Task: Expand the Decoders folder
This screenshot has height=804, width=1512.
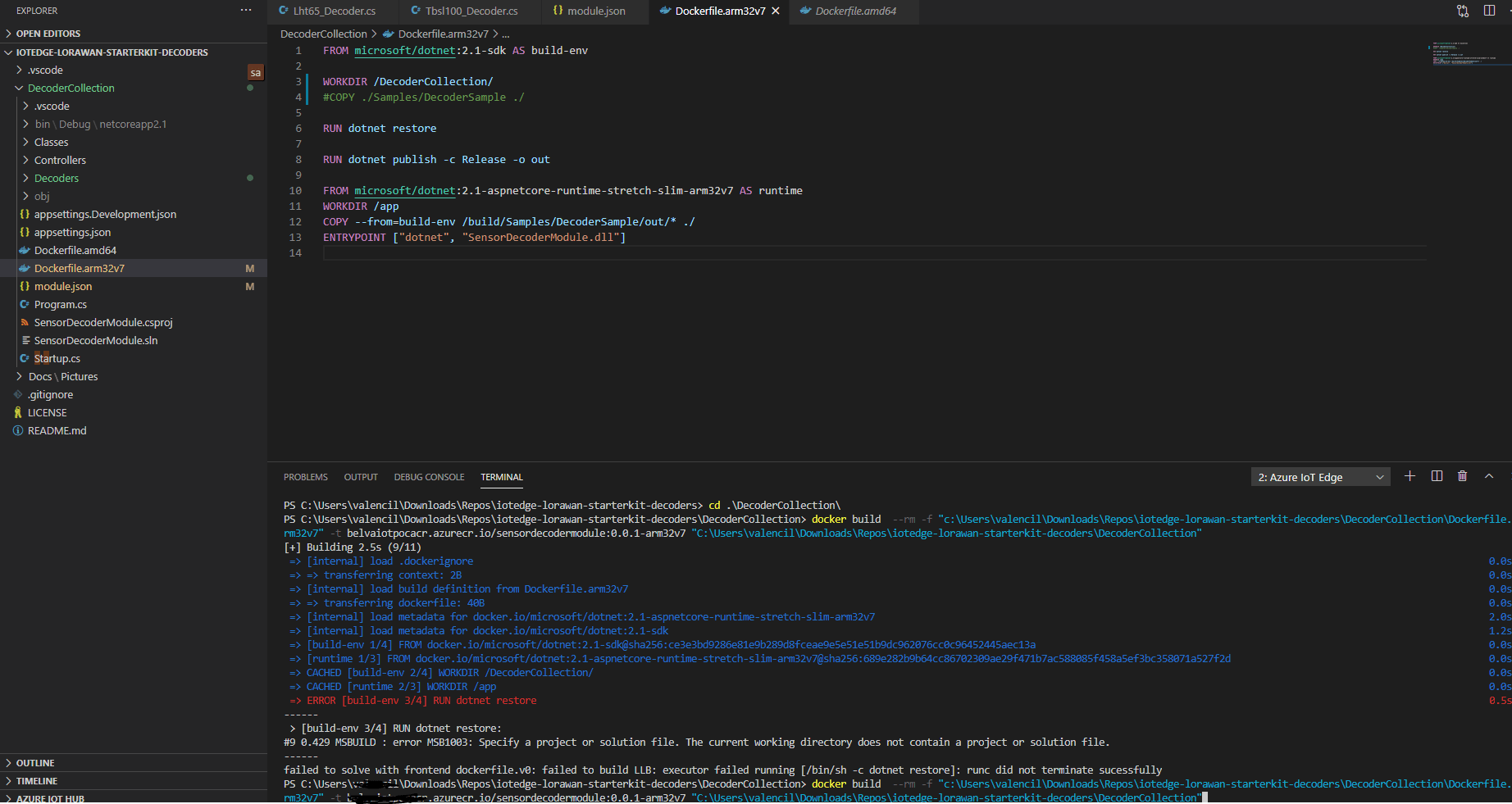Action: pyautogui.click(x=134, y=178)
